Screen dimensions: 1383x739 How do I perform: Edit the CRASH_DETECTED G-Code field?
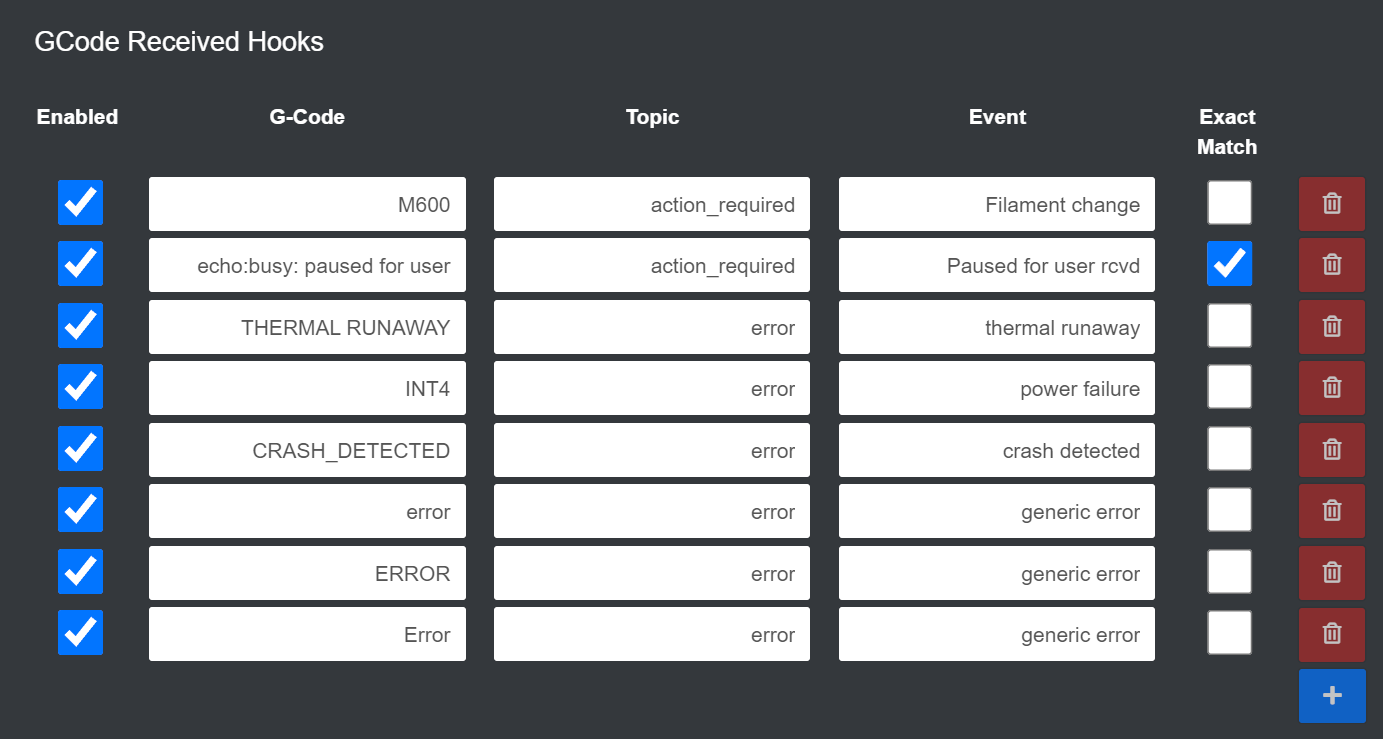307,450
